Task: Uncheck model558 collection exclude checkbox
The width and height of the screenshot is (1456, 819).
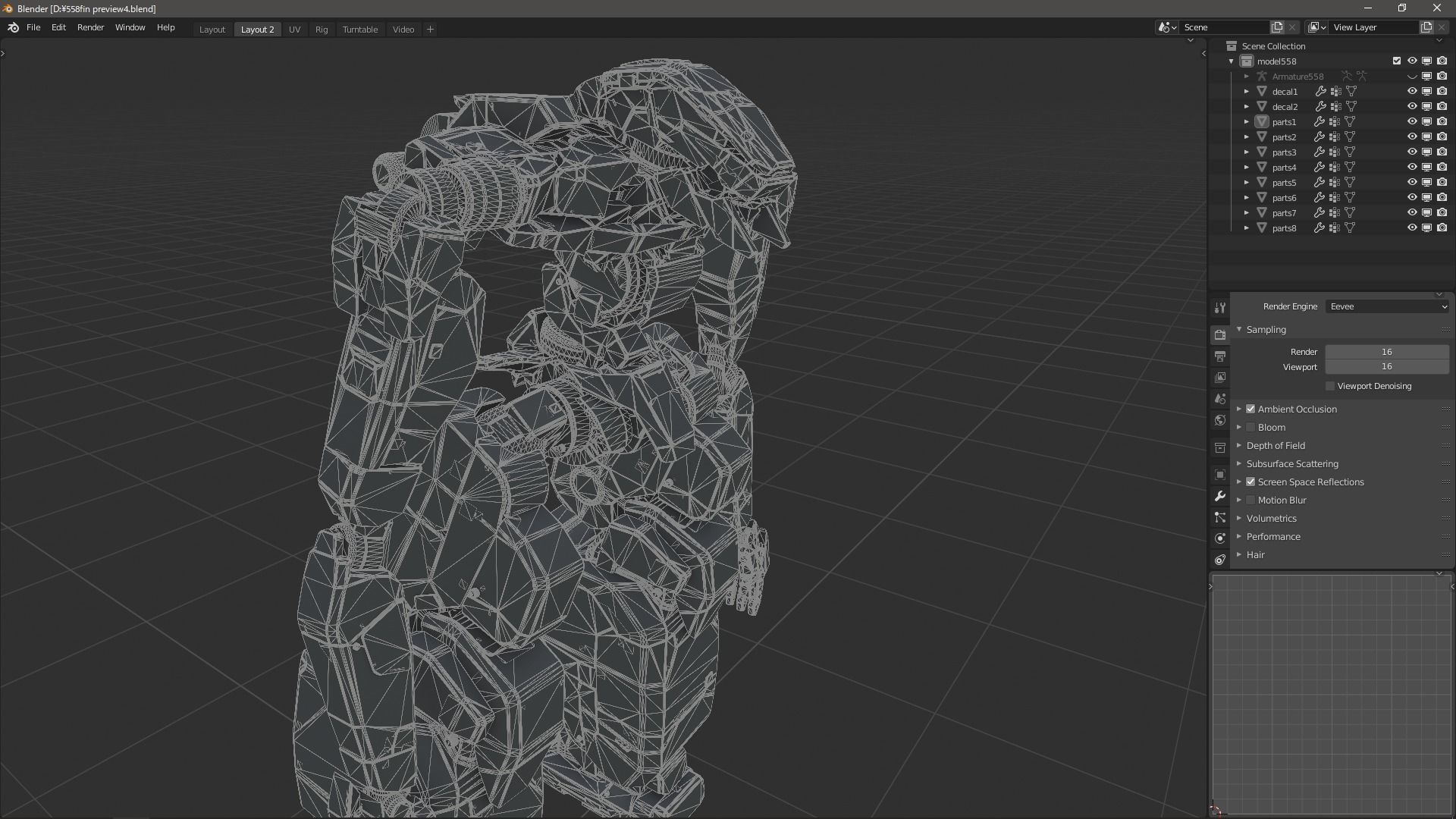Action: point(1397,61)
